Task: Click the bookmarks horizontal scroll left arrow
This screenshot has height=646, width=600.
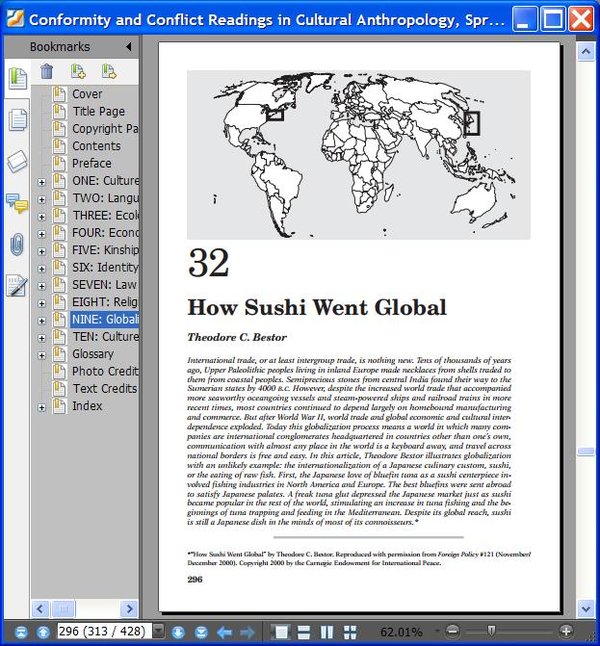Action: click(40, 609)
